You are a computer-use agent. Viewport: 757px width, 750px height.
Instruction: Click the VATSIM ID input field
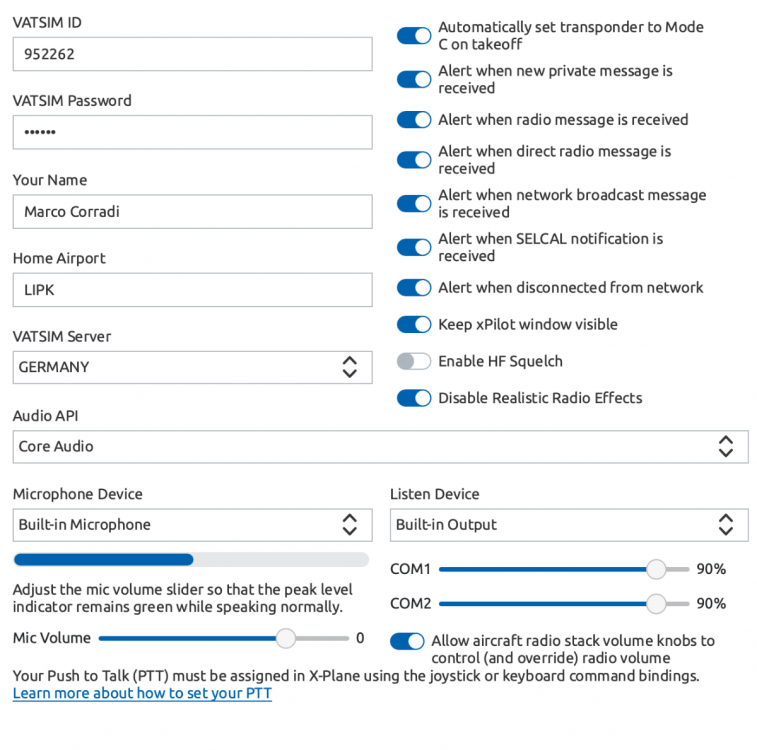pyautogui.click(x=192, y=55)
